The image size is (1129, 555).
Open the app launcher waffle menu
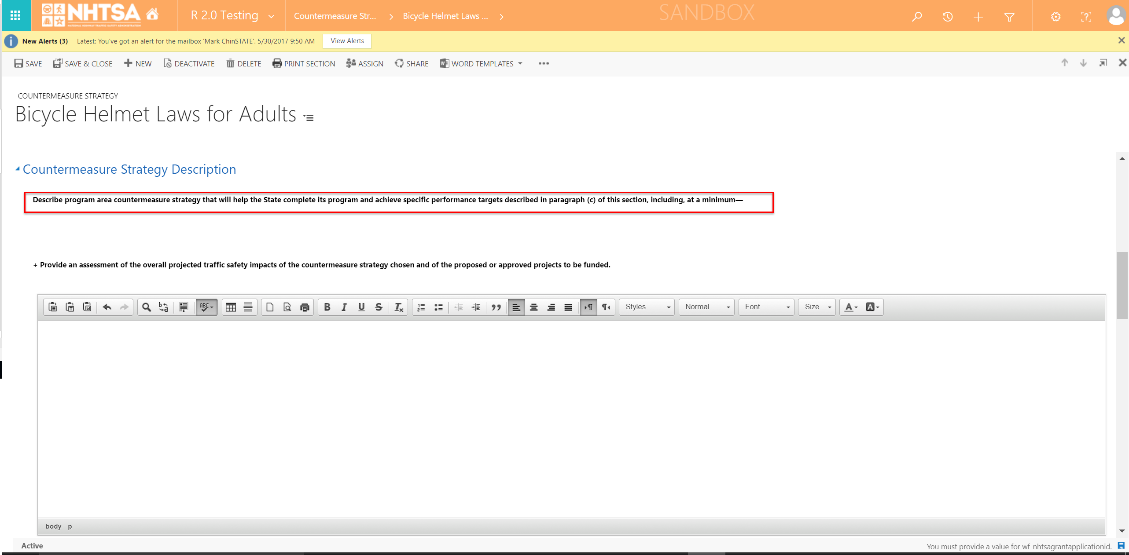point(15,16)
